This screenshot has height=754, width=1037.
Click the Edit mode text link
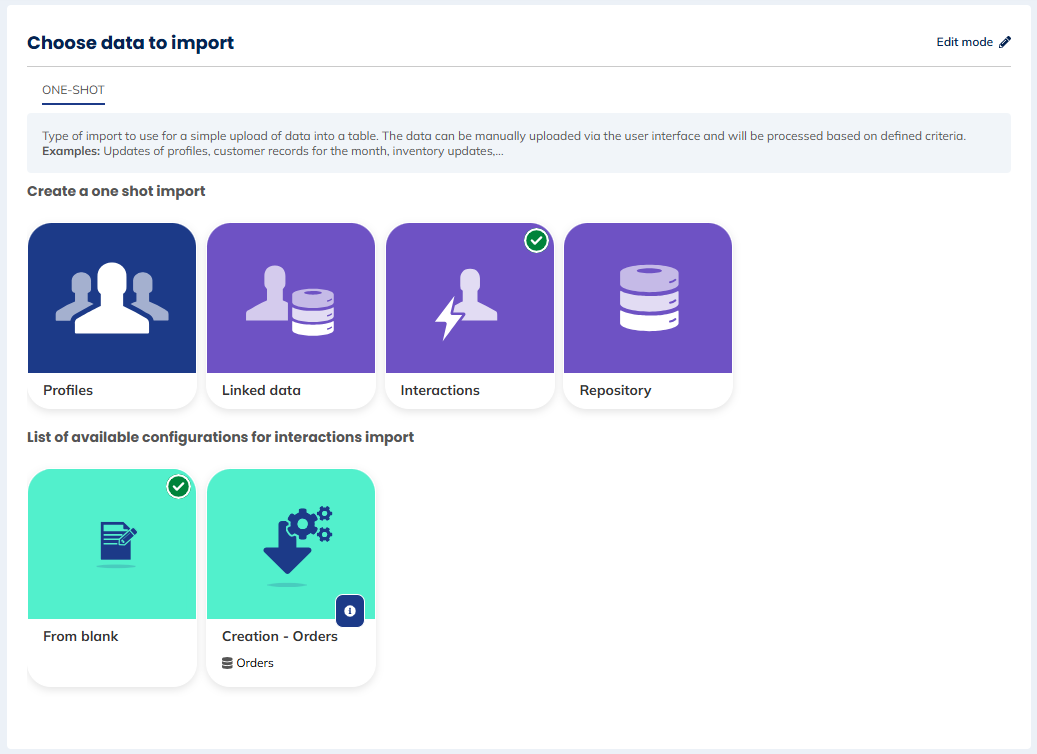(x=964, y=42)
